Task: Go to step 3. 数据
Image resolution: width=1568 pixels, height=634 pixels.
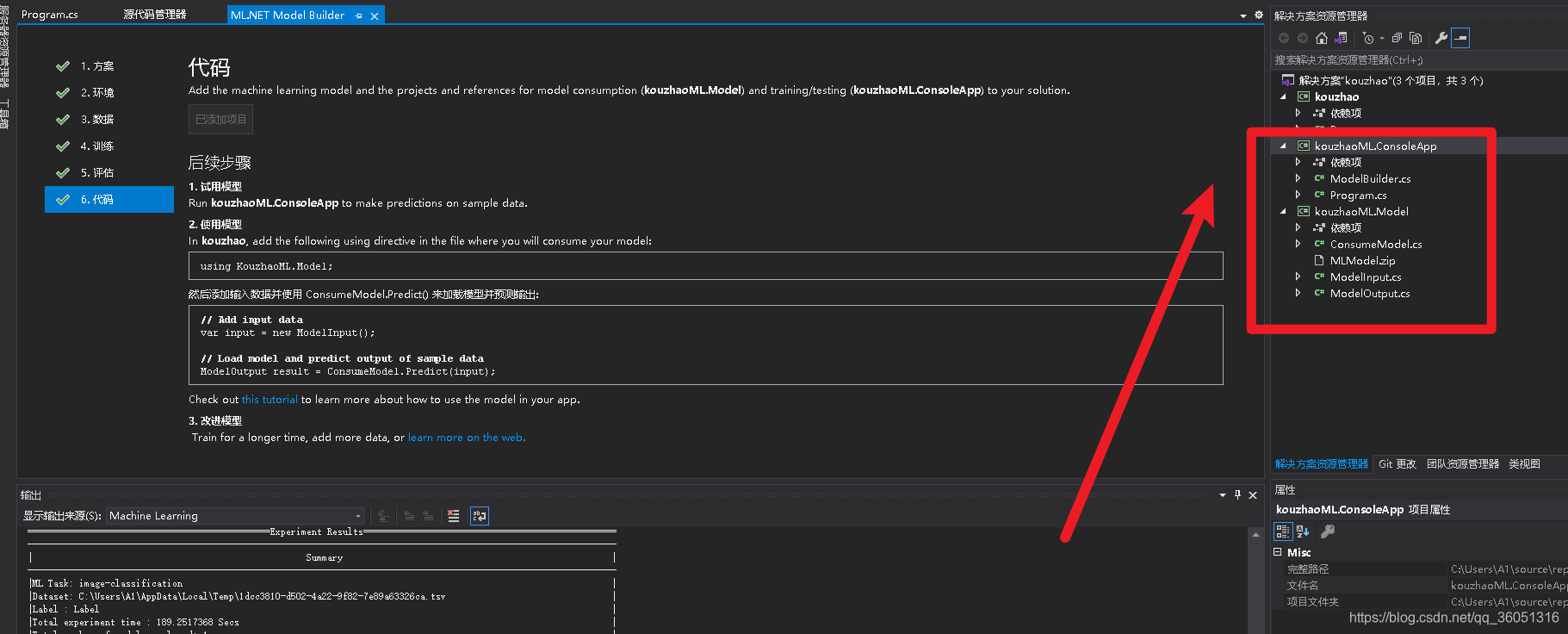Action: [109, 119]
